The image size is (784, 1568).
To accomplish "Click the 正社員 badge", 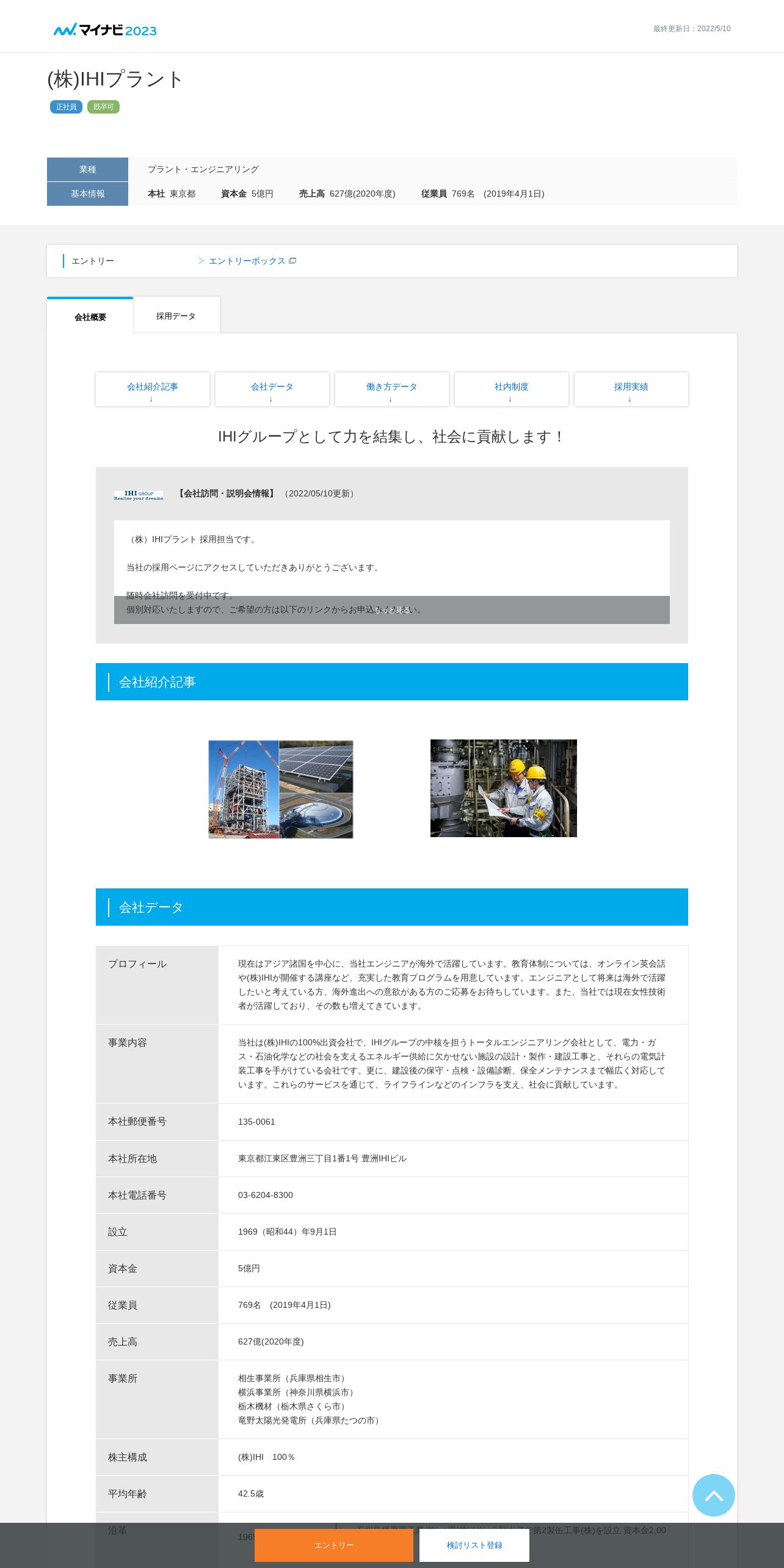I will [x=66, y=107].
